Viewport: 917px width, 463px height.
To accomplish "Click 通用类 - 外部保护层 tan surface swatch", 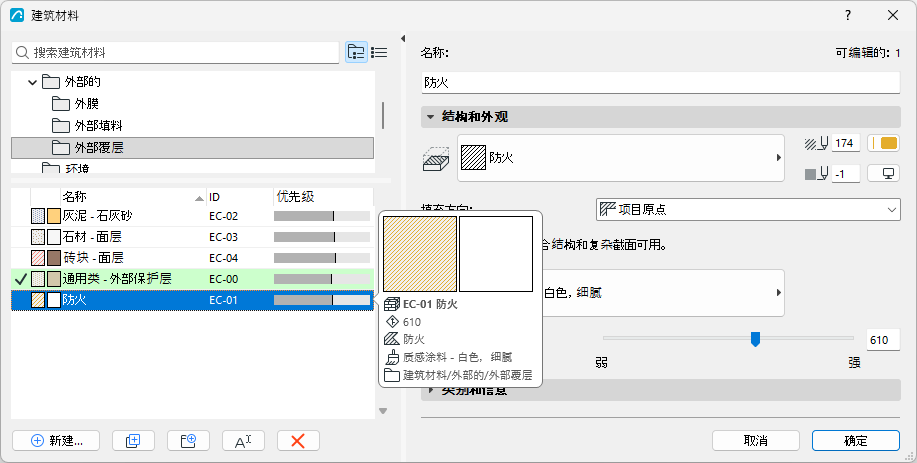I will click(54, 279).
